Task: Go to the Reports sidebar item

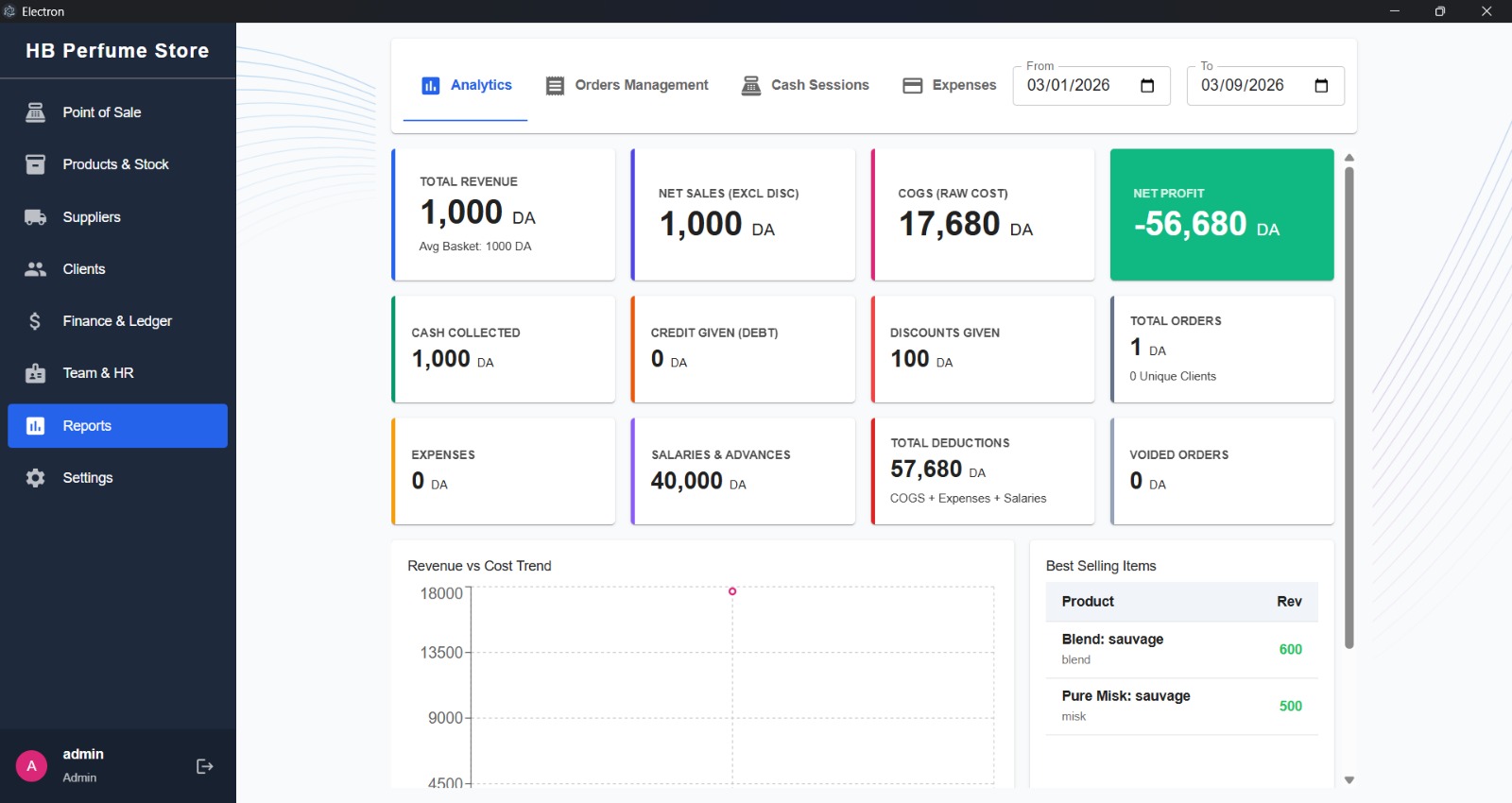Action: coord(117,426)
